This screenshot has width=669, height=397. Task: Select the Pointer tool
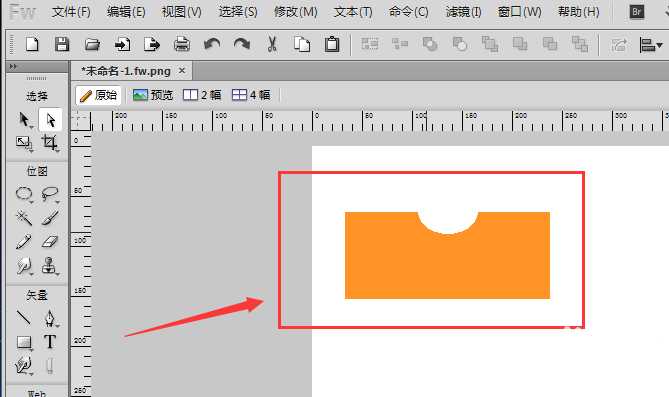coord(24,120)
